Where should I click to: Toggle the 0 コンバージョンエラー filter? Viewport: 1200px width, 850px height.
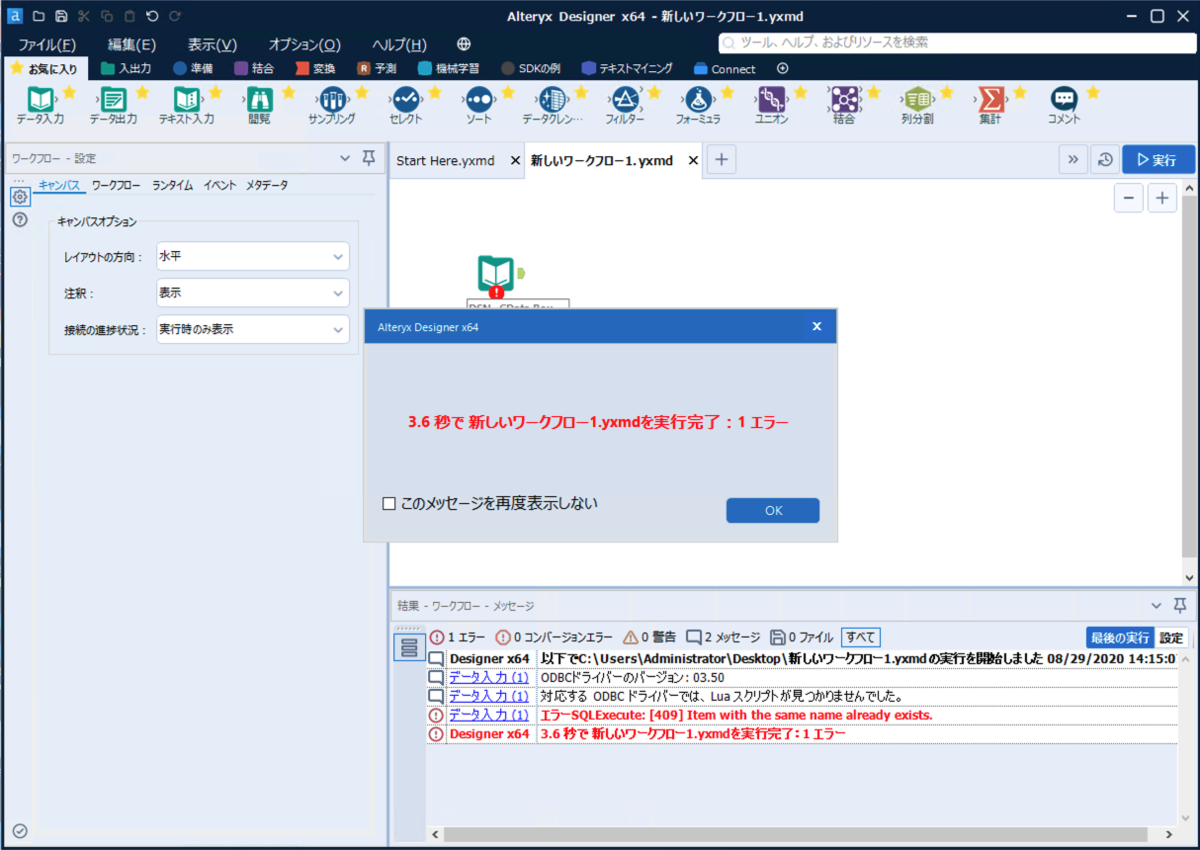(554, 637)
